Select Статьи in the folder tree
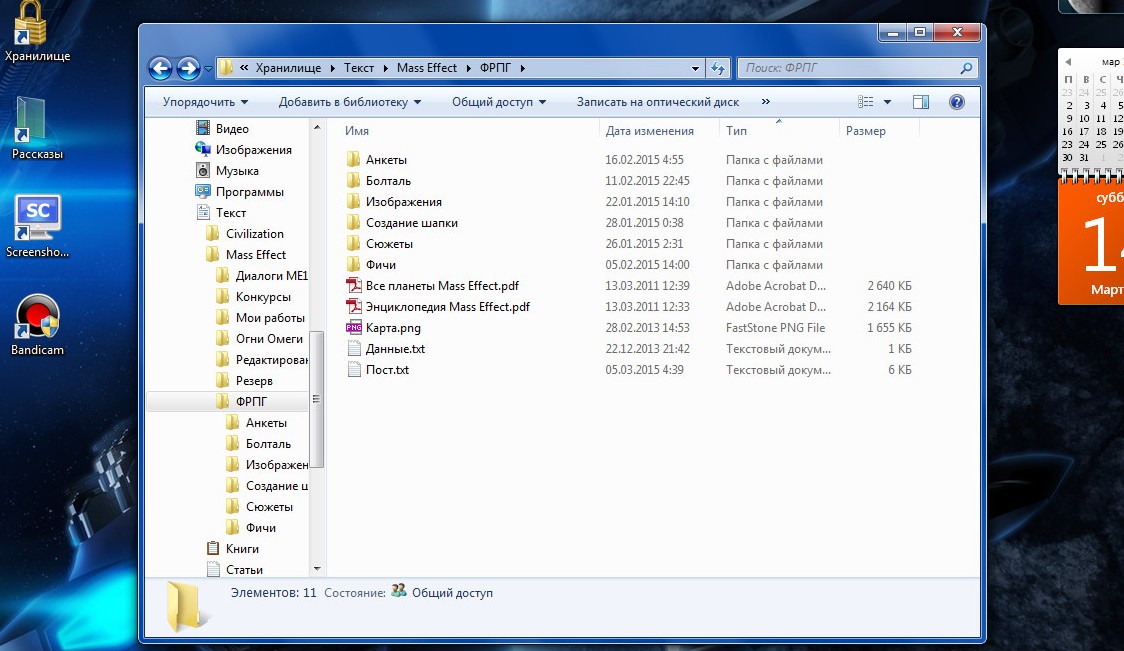 [x=244, y=569]
